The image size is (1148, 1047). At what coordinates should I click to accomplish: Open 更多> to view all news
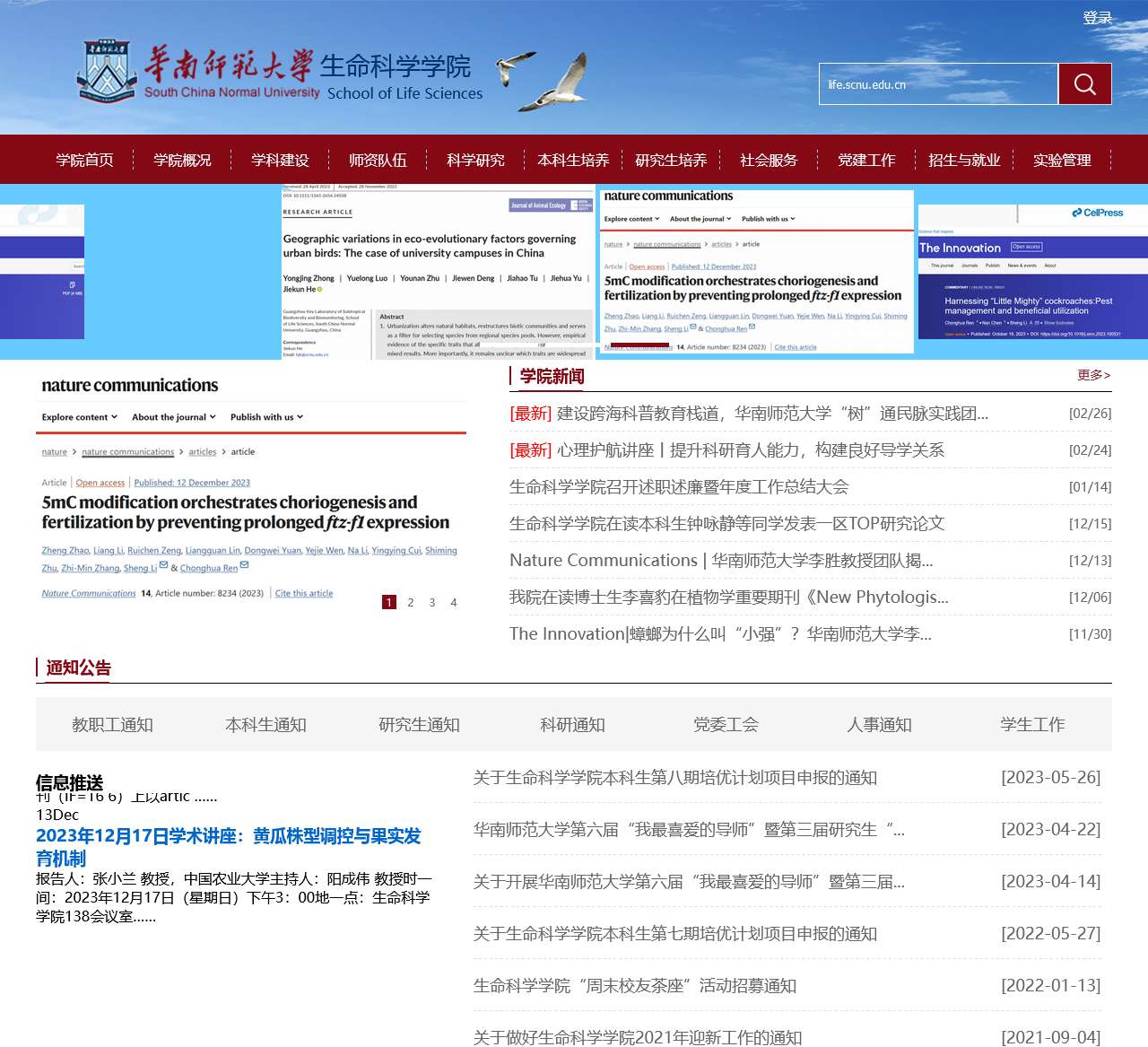[1093, 375]
